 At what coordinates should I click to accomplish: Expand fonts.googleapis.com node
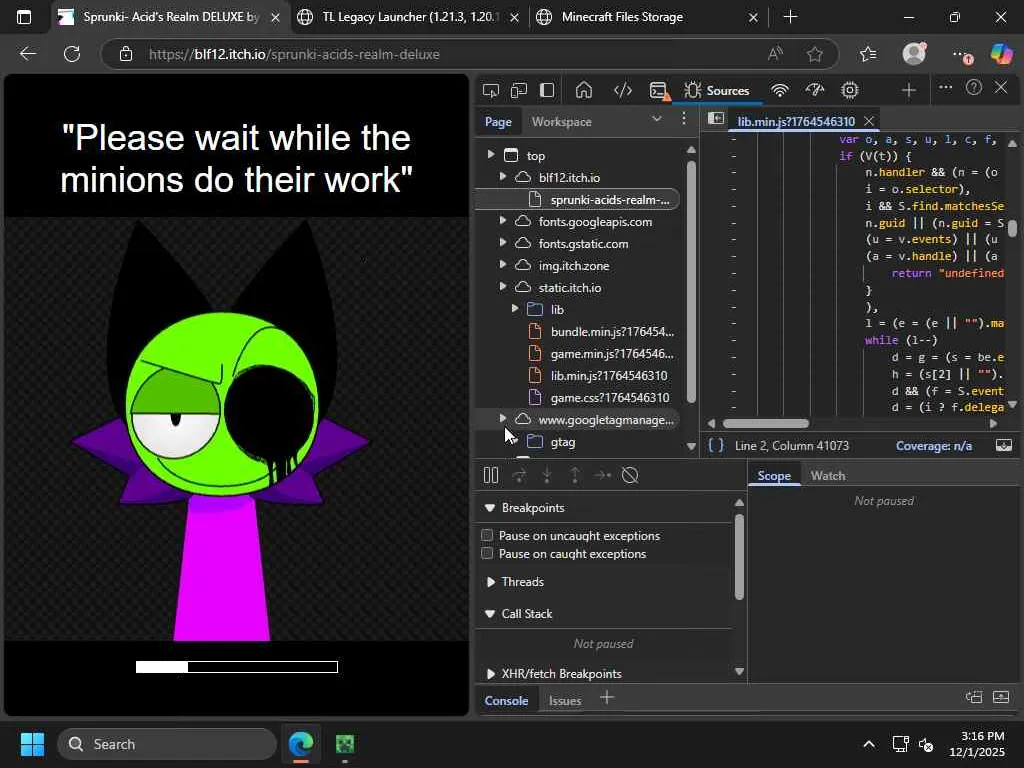pos(503,221)
